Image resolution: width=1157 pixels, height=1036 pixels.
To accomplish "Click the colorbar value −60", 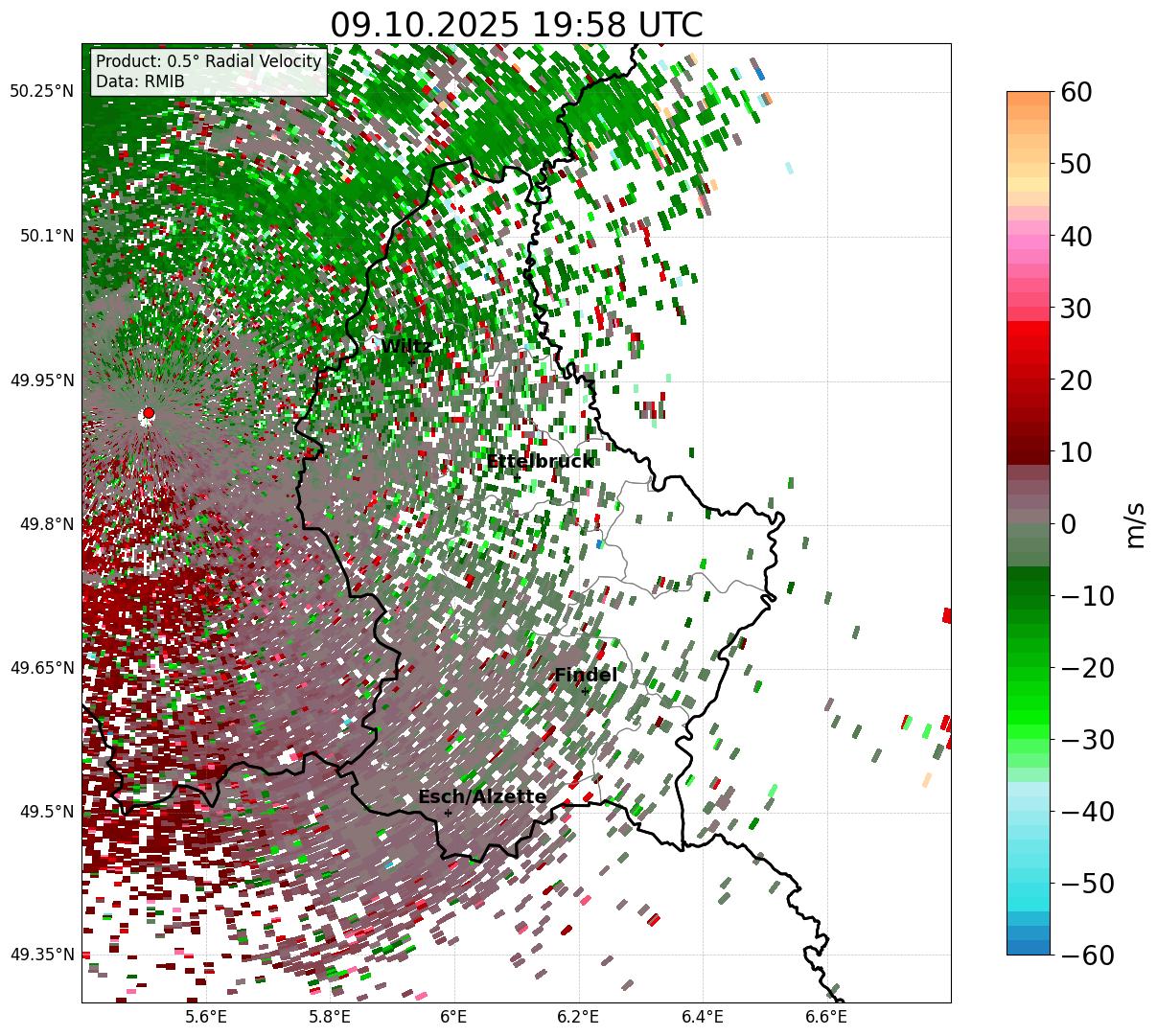I will point(1088,955).
